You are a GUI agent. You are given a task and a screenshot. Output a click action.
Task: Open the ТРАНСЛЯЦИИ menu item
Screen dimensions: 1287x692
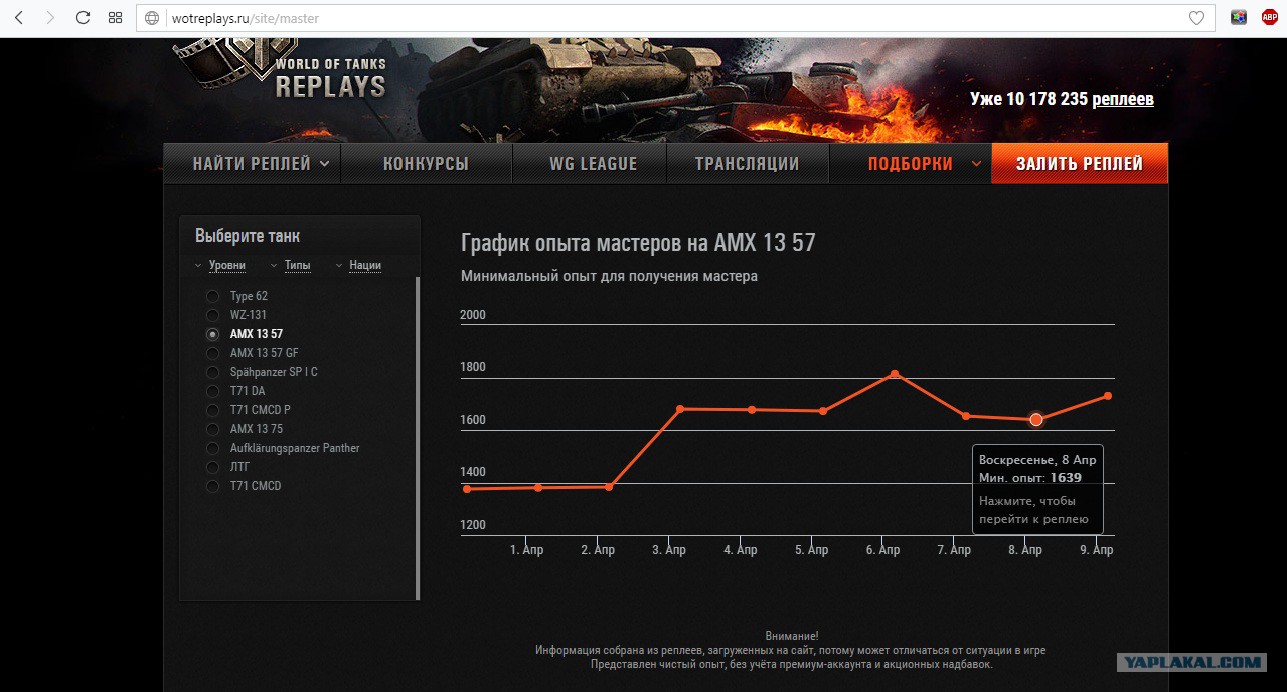pos(747,164)
